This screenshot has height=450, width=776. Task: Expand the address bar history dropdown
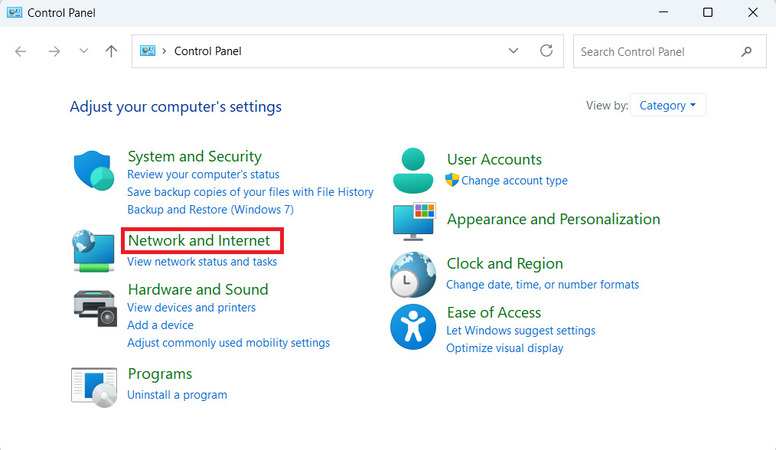coord(513,50)
